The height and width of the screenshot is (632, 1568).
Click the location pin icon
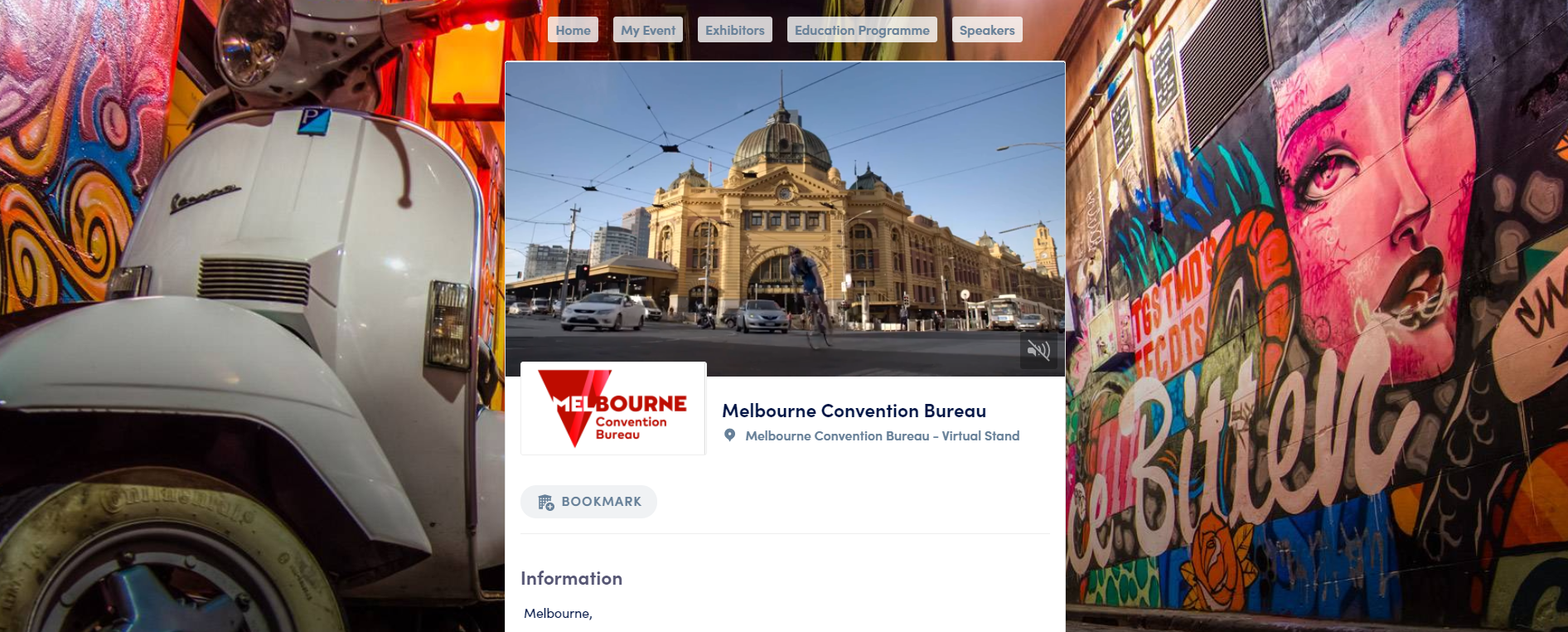pos(729,435)
